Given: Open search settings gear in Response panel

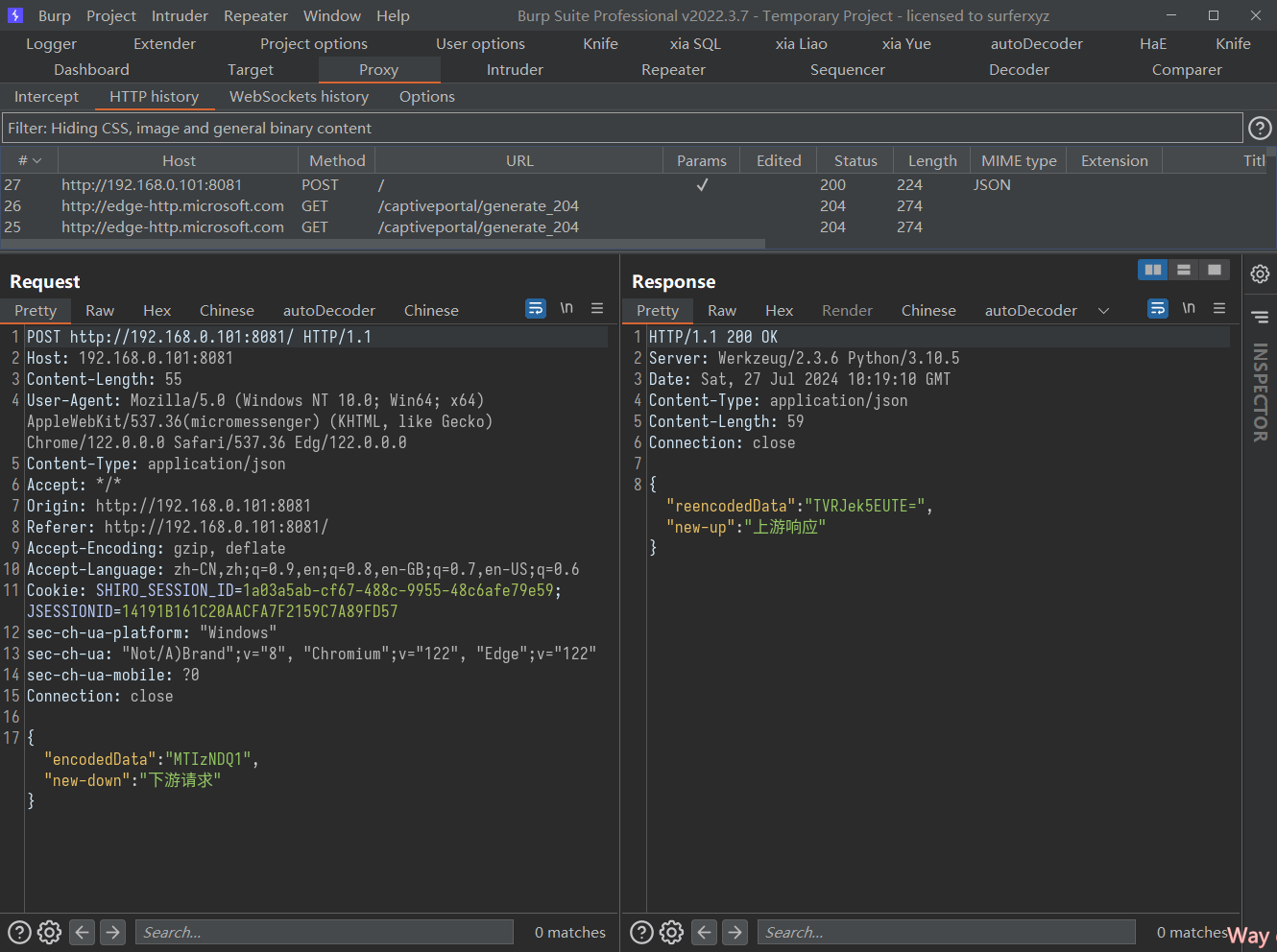Looking at the screenshot, I should (672, 932).
